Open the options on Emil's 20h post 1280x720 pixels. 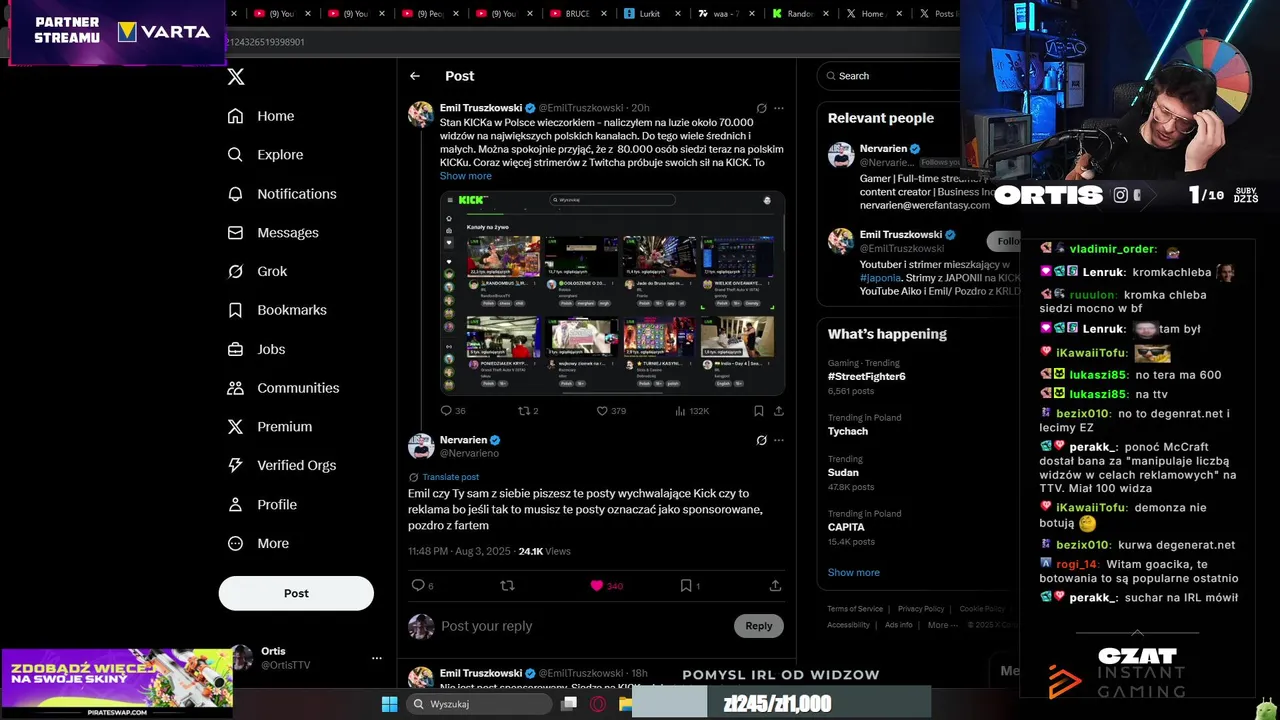(x=779, y=108)
